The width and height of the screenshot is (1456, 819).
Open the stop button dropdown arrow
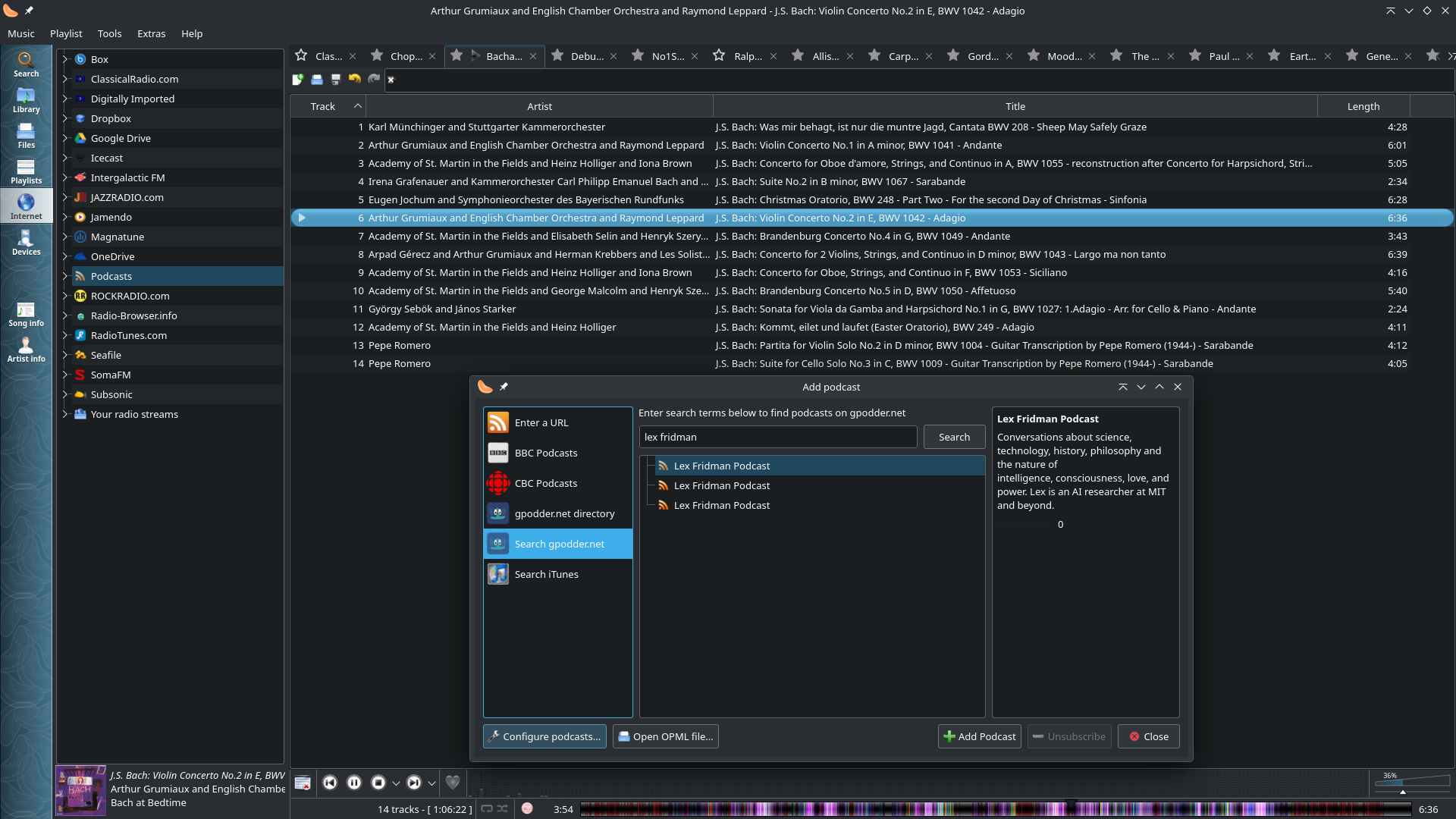pyautogui.click(x=396, y=783)
